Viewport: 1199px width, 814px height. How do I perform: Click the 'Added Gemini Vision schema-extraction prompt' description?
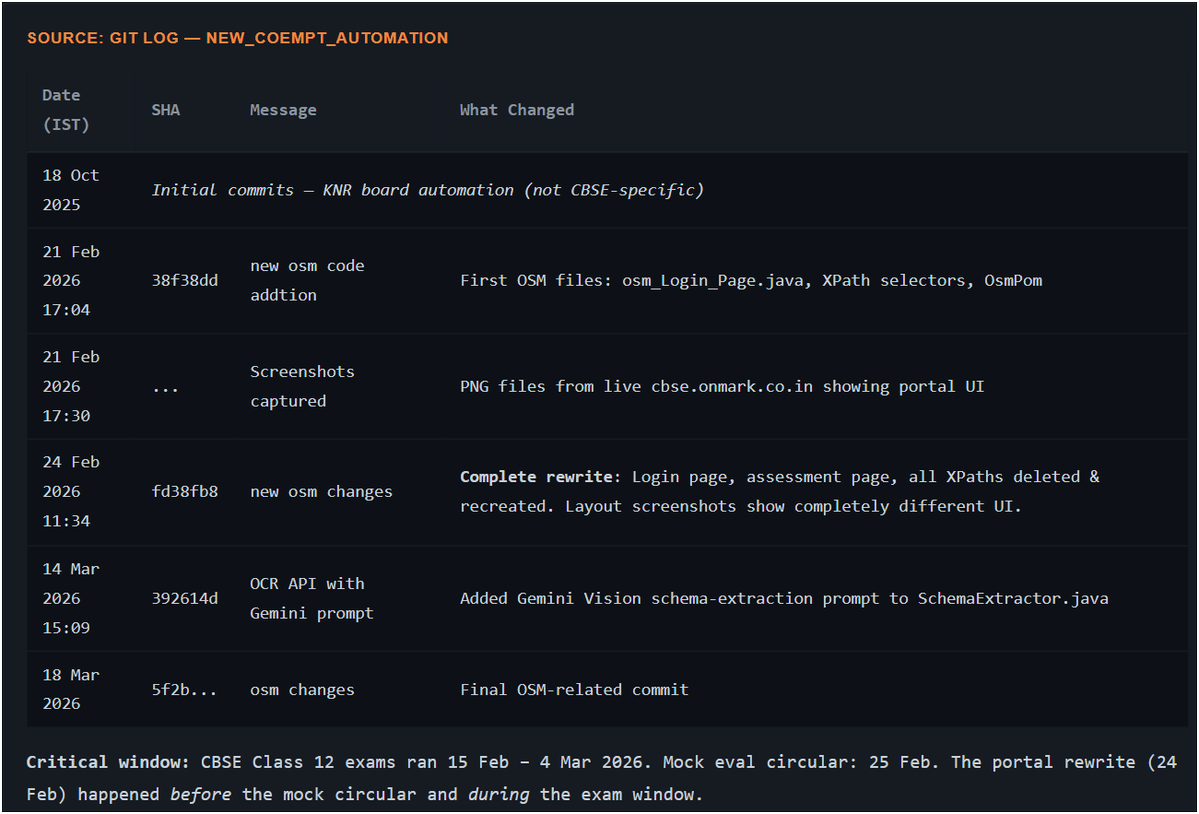click(x=784, y=598)
